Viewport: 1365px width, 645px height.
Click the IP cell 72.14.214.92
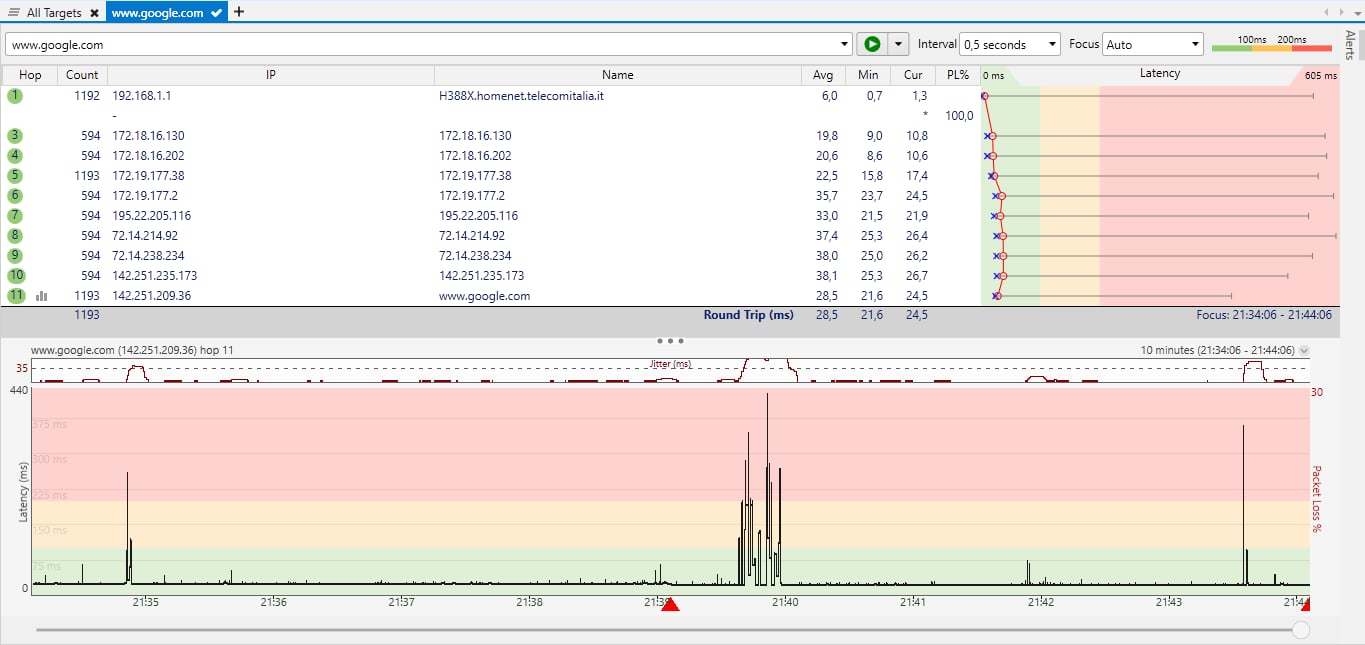click(x=145, y=236)
